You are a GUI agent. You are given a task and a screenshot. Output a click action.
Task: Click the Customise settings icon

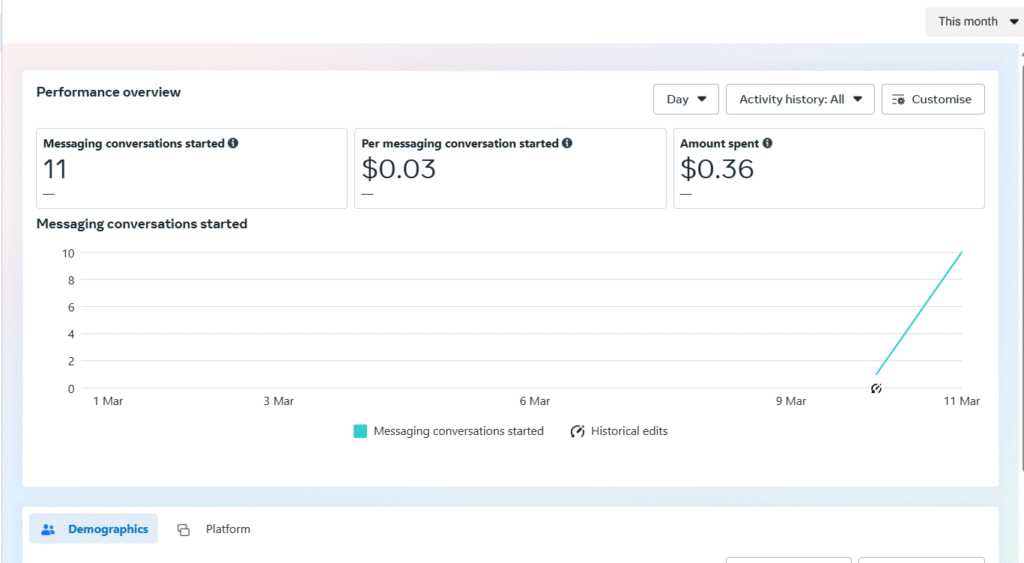coord(898,100)
